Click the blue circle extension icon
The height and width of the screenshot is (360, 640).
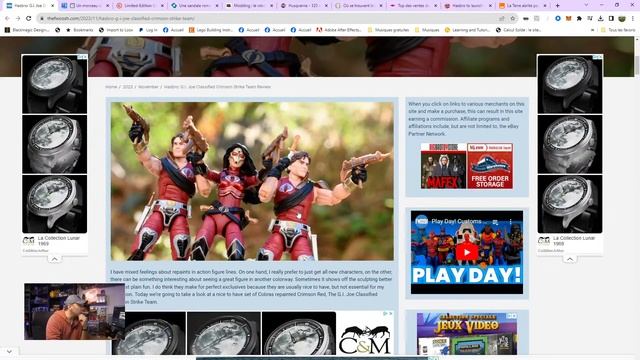[x=558, y=18]
